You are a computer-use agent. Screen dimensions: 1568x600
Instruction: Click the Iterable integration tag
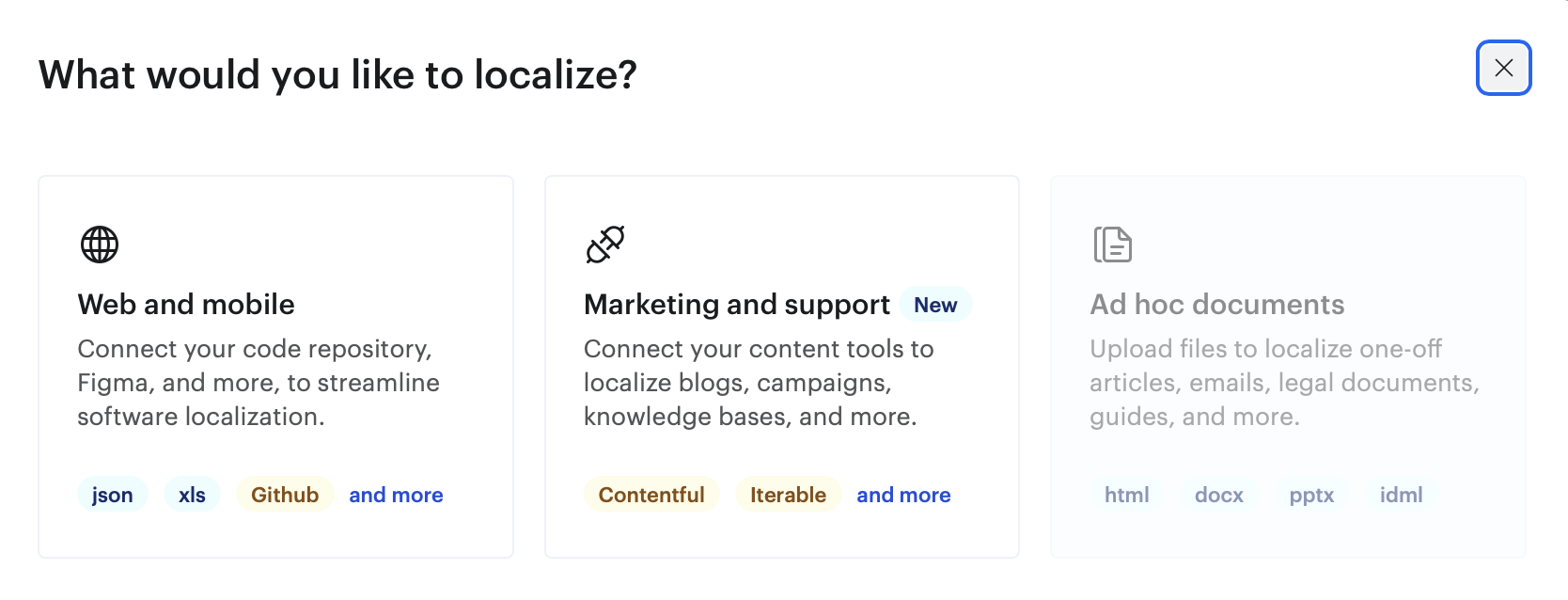pos(788,495)
